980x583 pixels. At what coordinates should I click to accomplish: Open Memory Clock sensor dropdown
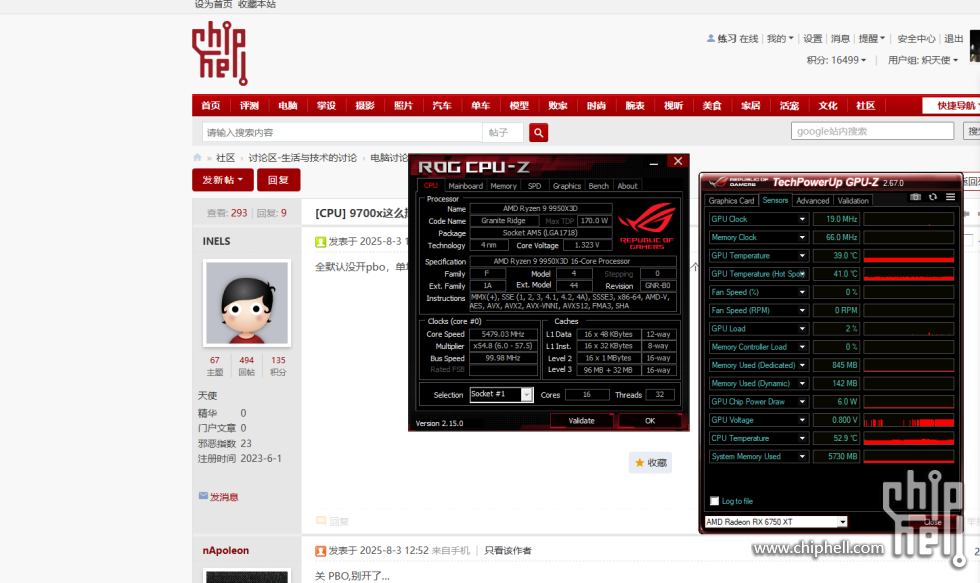[x=802, y=237]
